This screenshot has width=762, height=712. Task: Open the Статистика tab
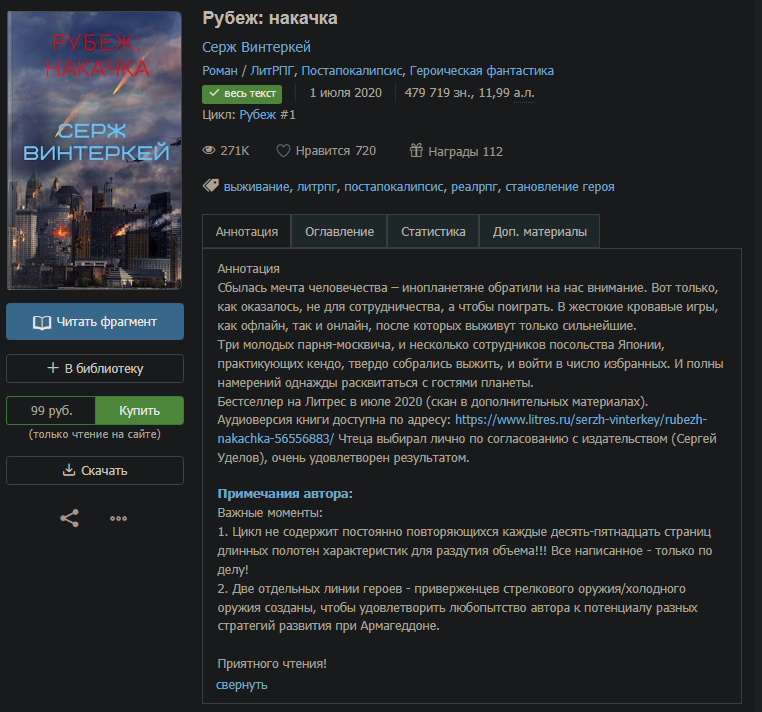433,232
